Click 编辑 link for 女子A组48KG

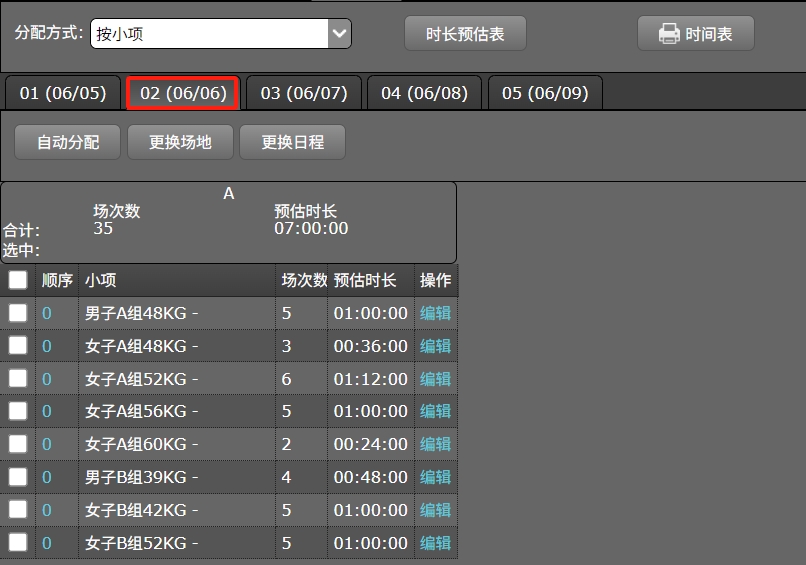tap(435, 346)
